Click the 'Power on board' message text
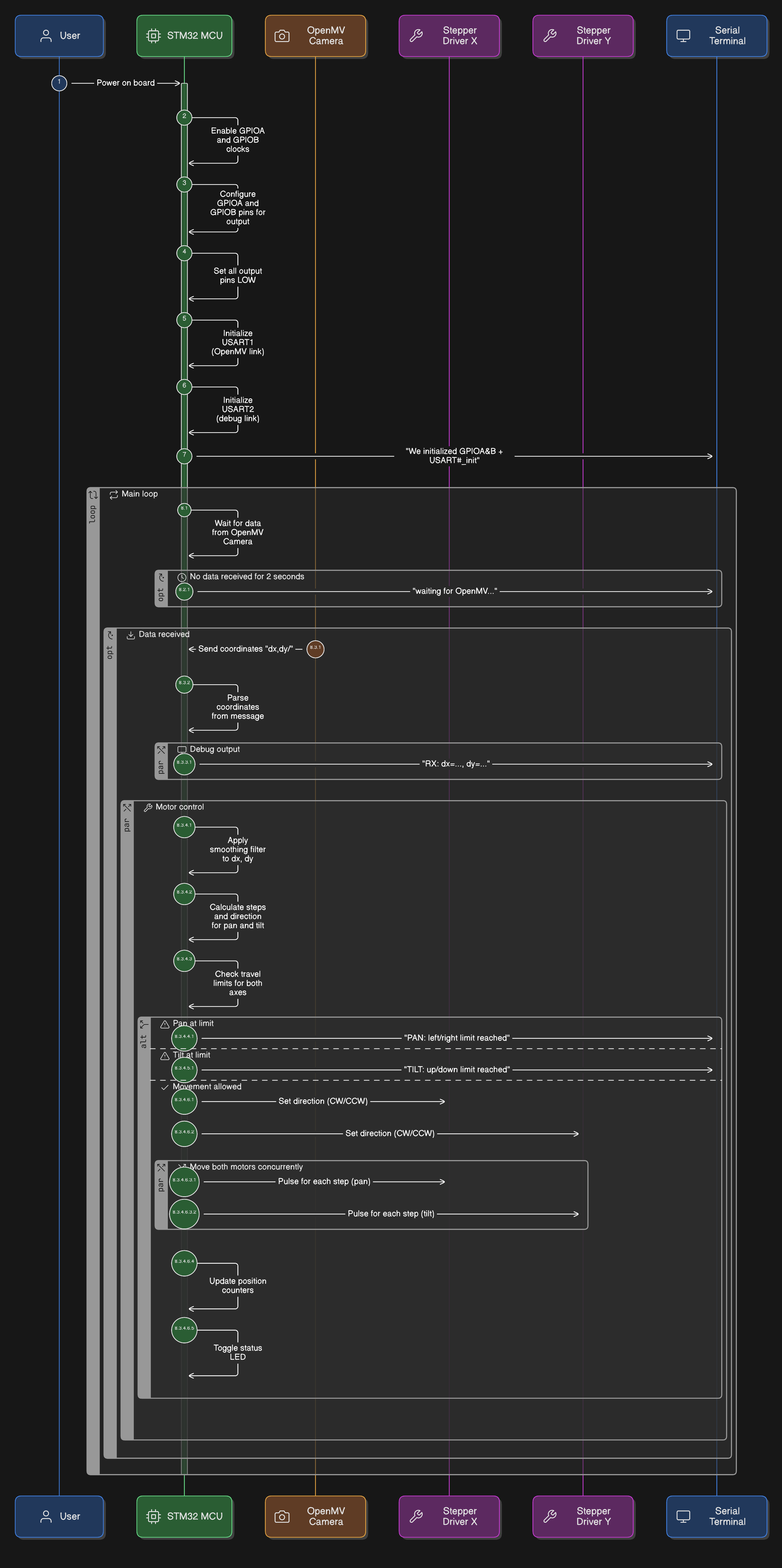Screen dimensions: 782x1568 (125, 83)
